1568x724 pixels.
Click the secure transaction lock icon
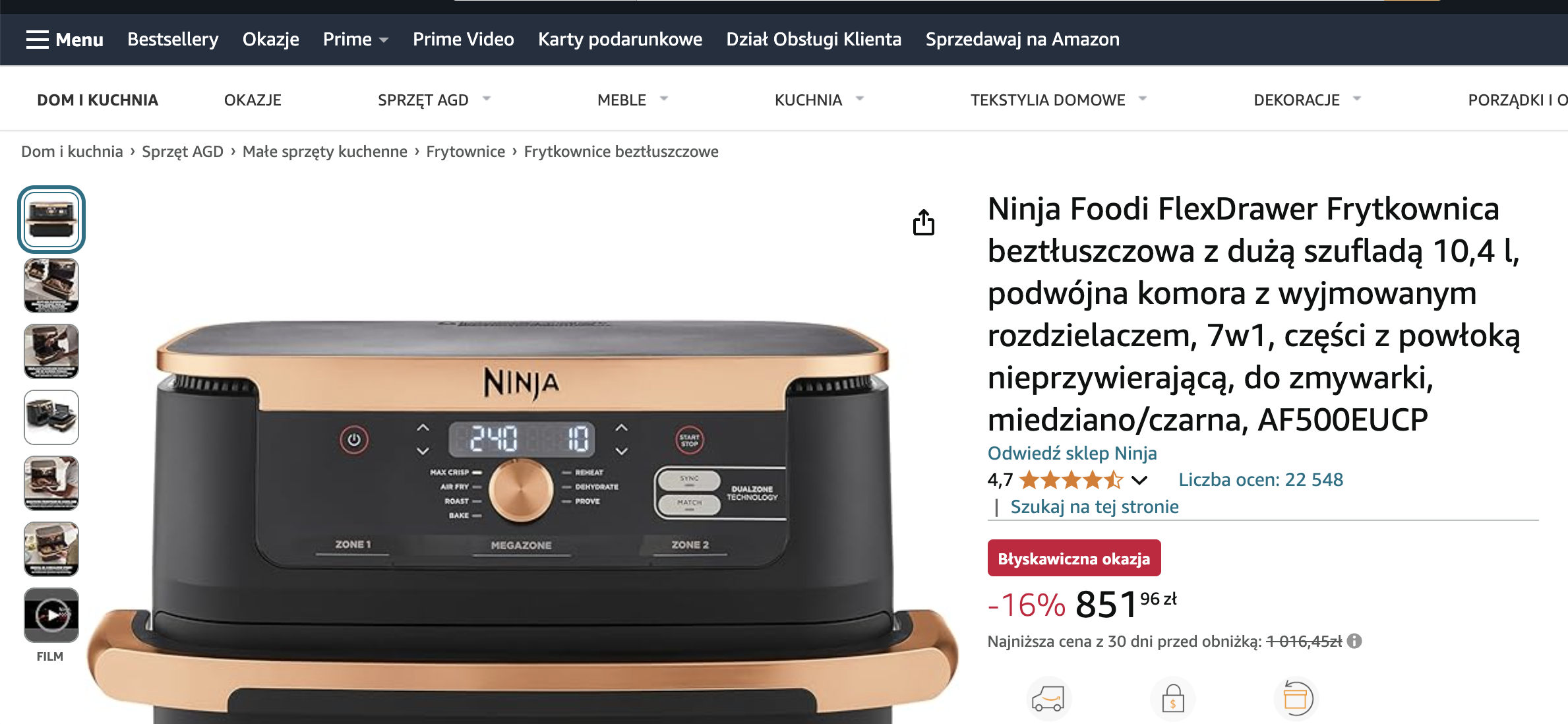pos(1172,699)
